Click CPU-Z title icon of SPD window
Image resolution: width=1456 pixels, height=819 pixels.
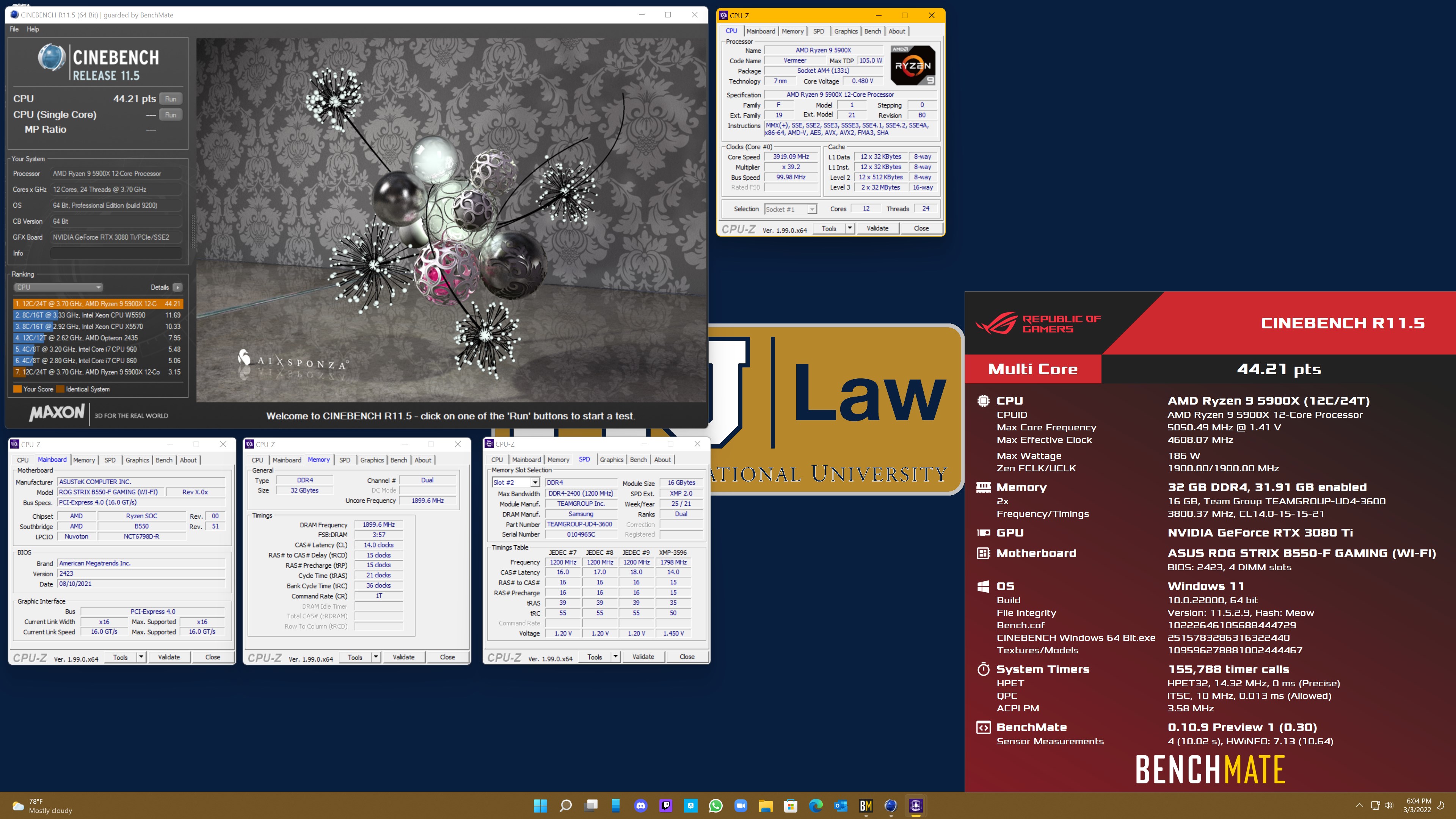pyautogui.click(x=489, y=444)
